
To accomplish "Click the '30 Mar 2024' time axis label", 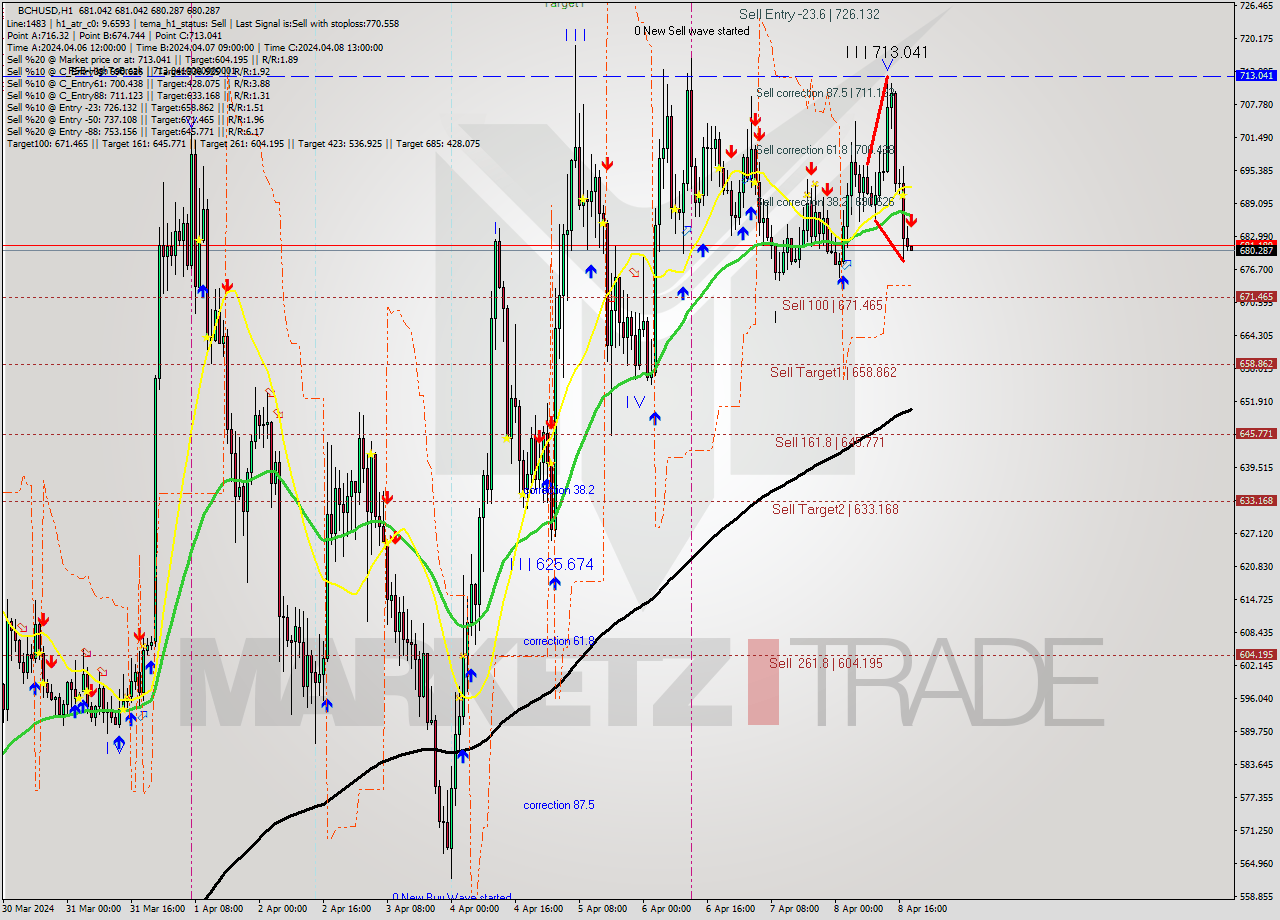I will pyautogui.click(x=29, y=909).
